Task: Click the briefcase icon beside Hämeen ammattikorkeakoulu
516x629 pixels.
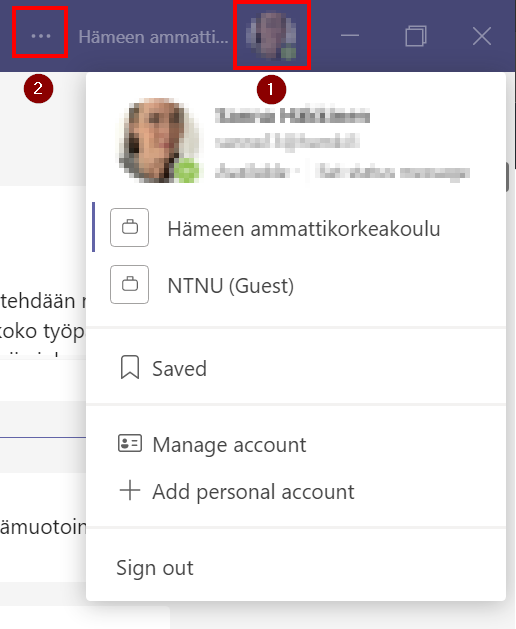Action: pyautogui.click(x=130, y=227)
